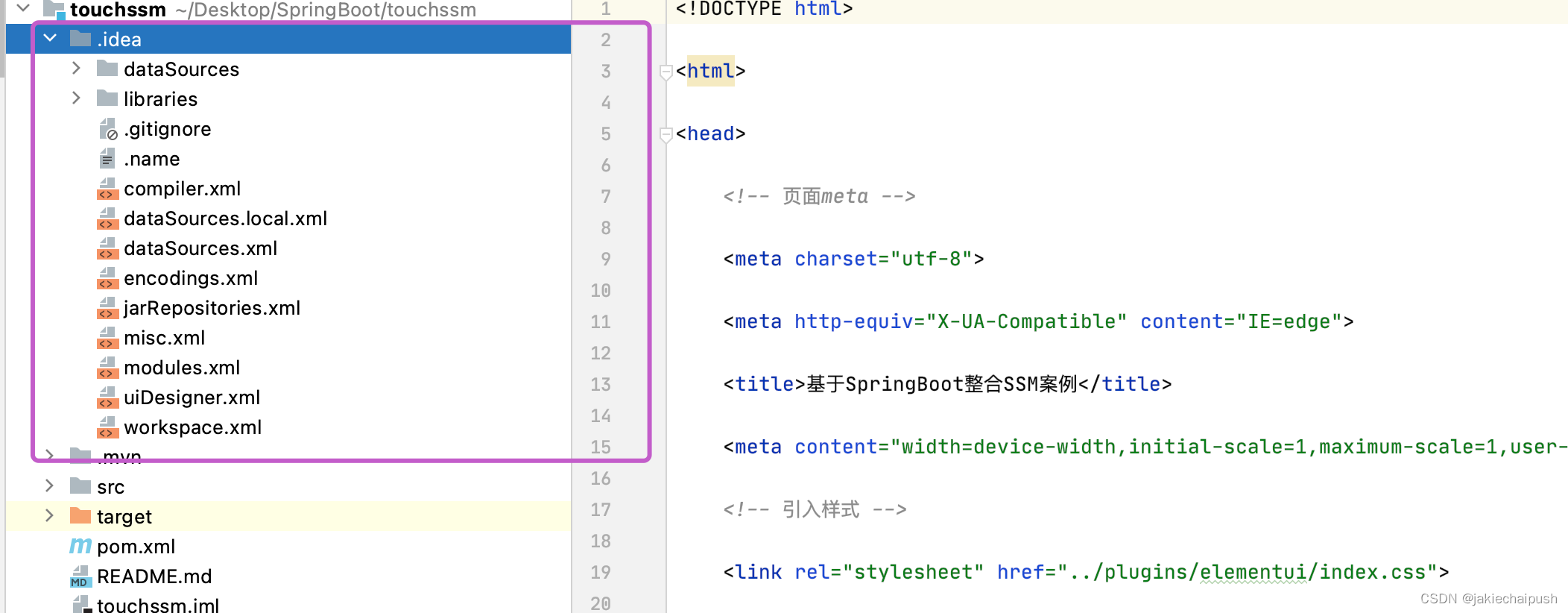Click line number 7 in gutter

(606, 197)
